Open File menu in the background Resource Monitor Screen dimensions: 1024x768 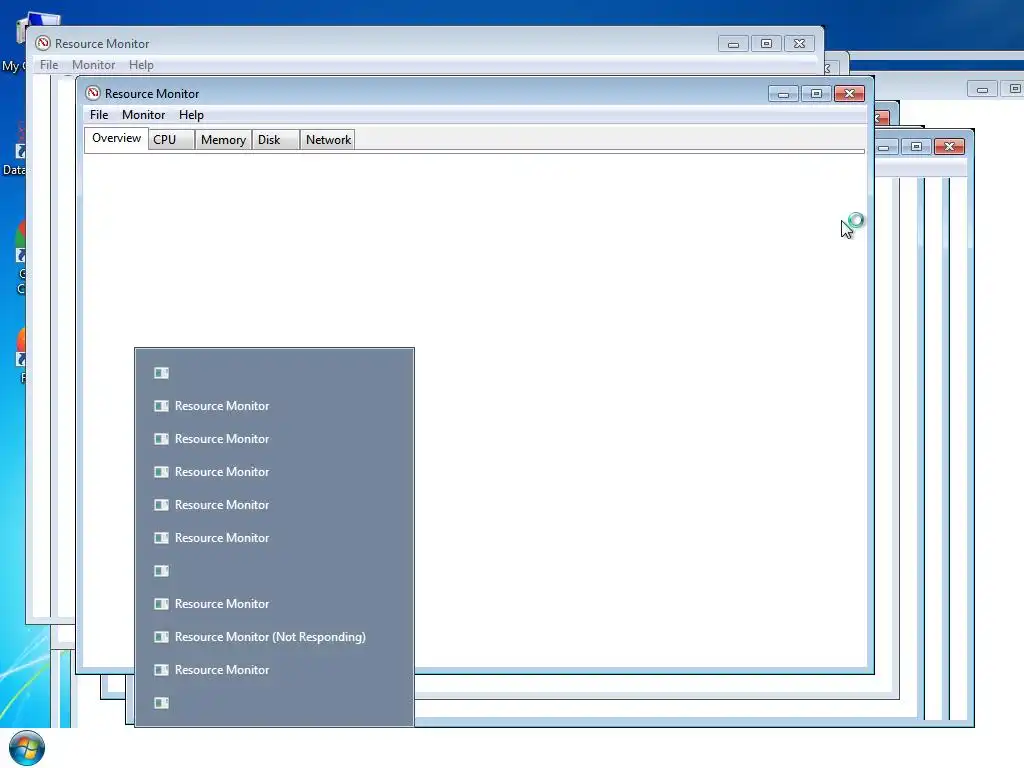49,65
